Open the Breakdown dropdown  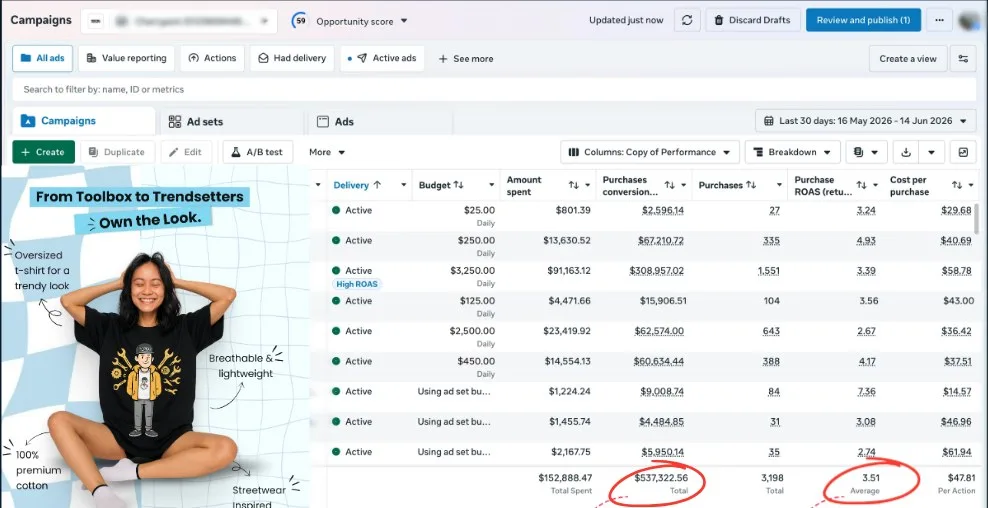point(792,152)
